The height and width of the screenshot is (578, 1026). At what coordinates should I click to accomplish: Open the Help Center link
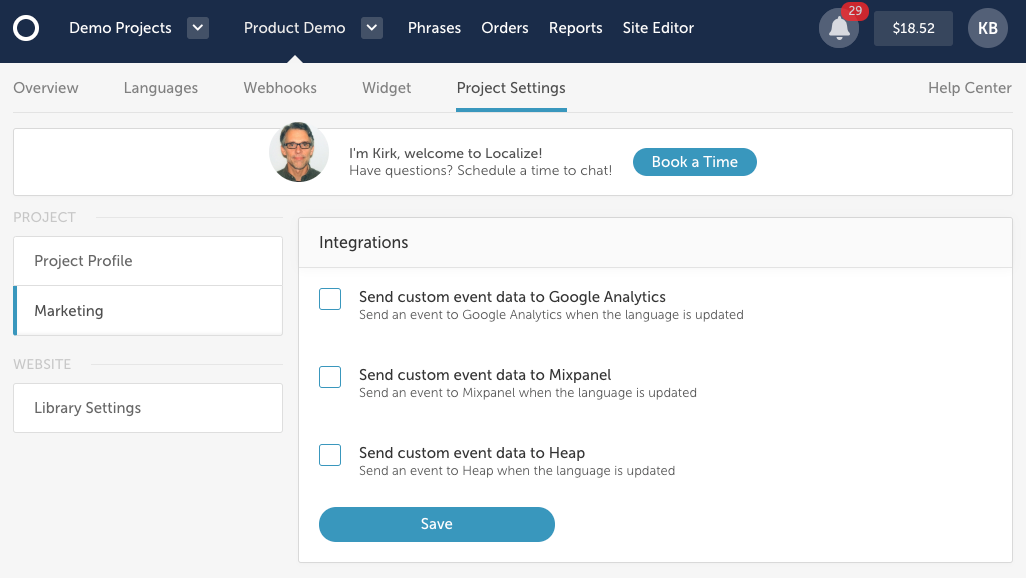pos(970,88)
